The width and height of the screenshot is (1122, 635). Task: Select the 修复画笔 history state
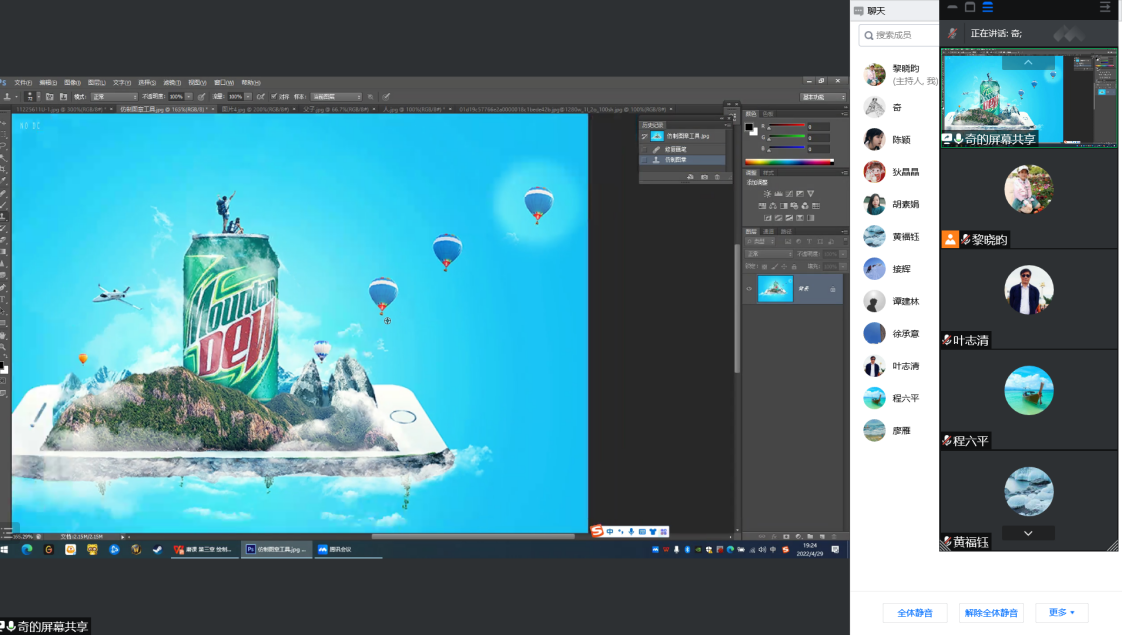pos(682,149)
